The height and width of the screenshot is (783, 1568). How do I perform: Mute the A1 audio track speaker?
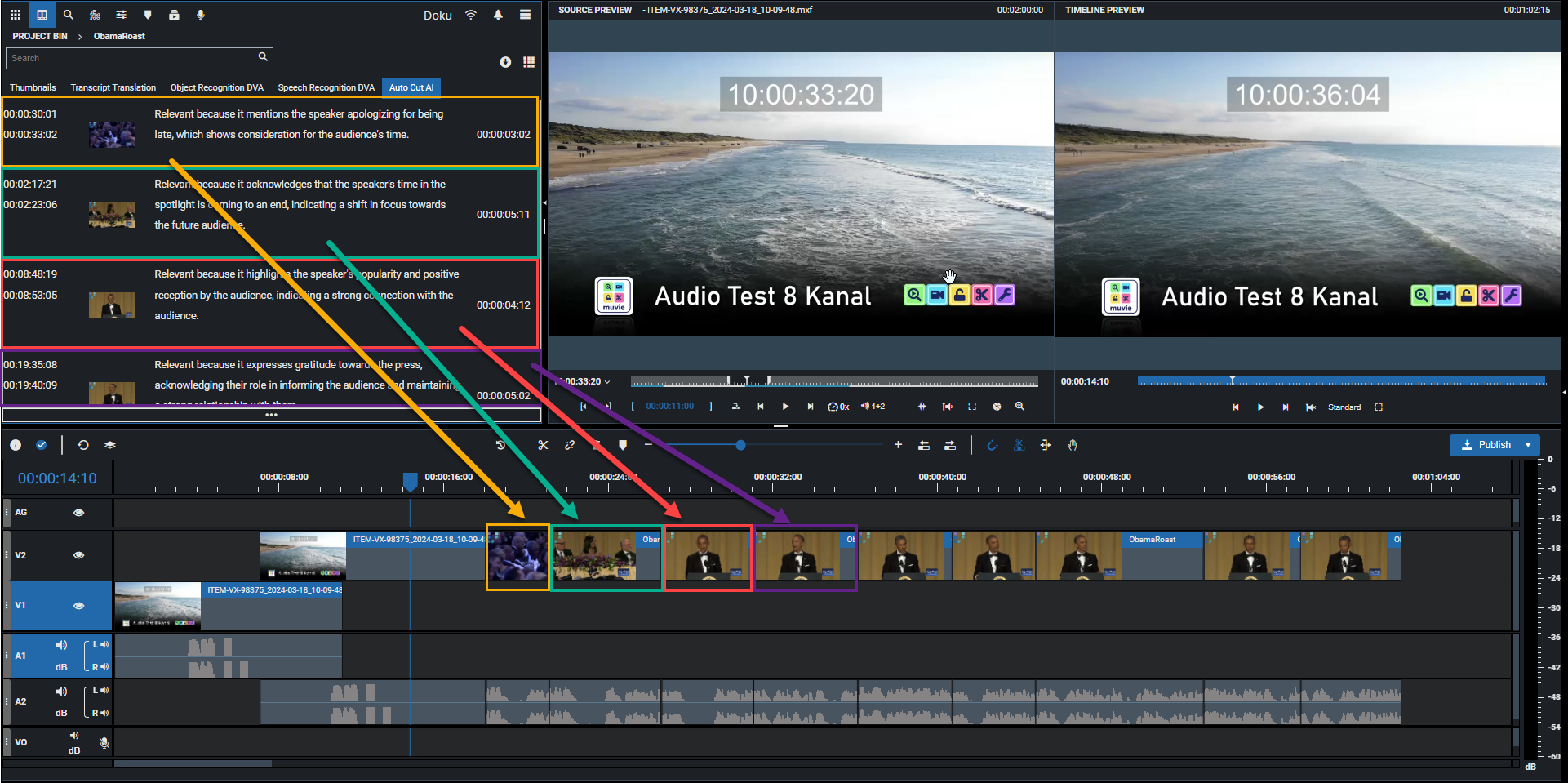click(x=61, y=645)
